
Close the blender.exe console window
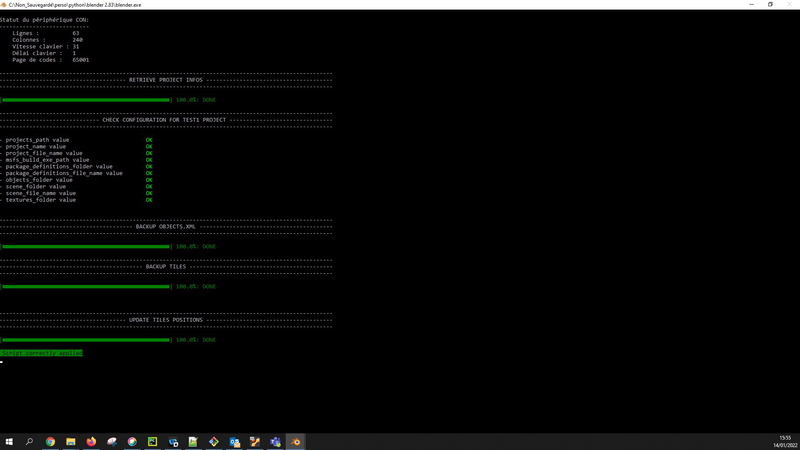[x=791, y=4]
